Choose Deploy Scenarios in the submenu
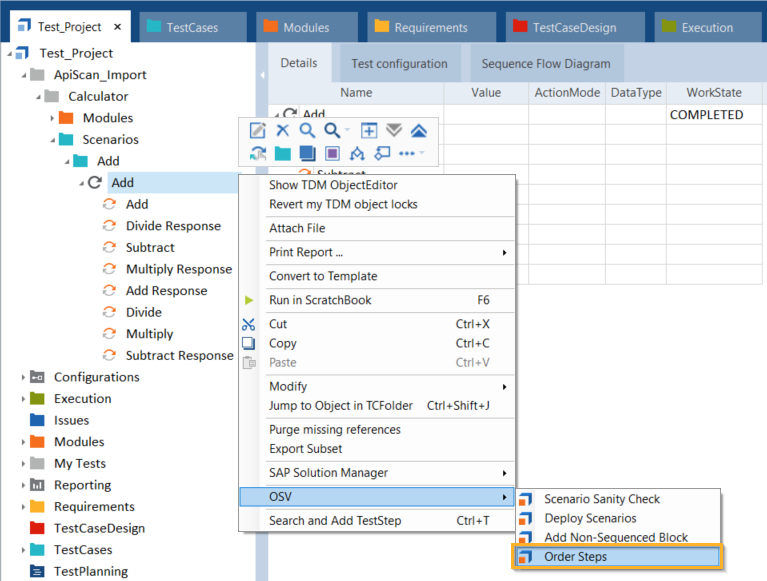Image resolution: width=767 pixels, height=581 pixels. pos(589,518)
